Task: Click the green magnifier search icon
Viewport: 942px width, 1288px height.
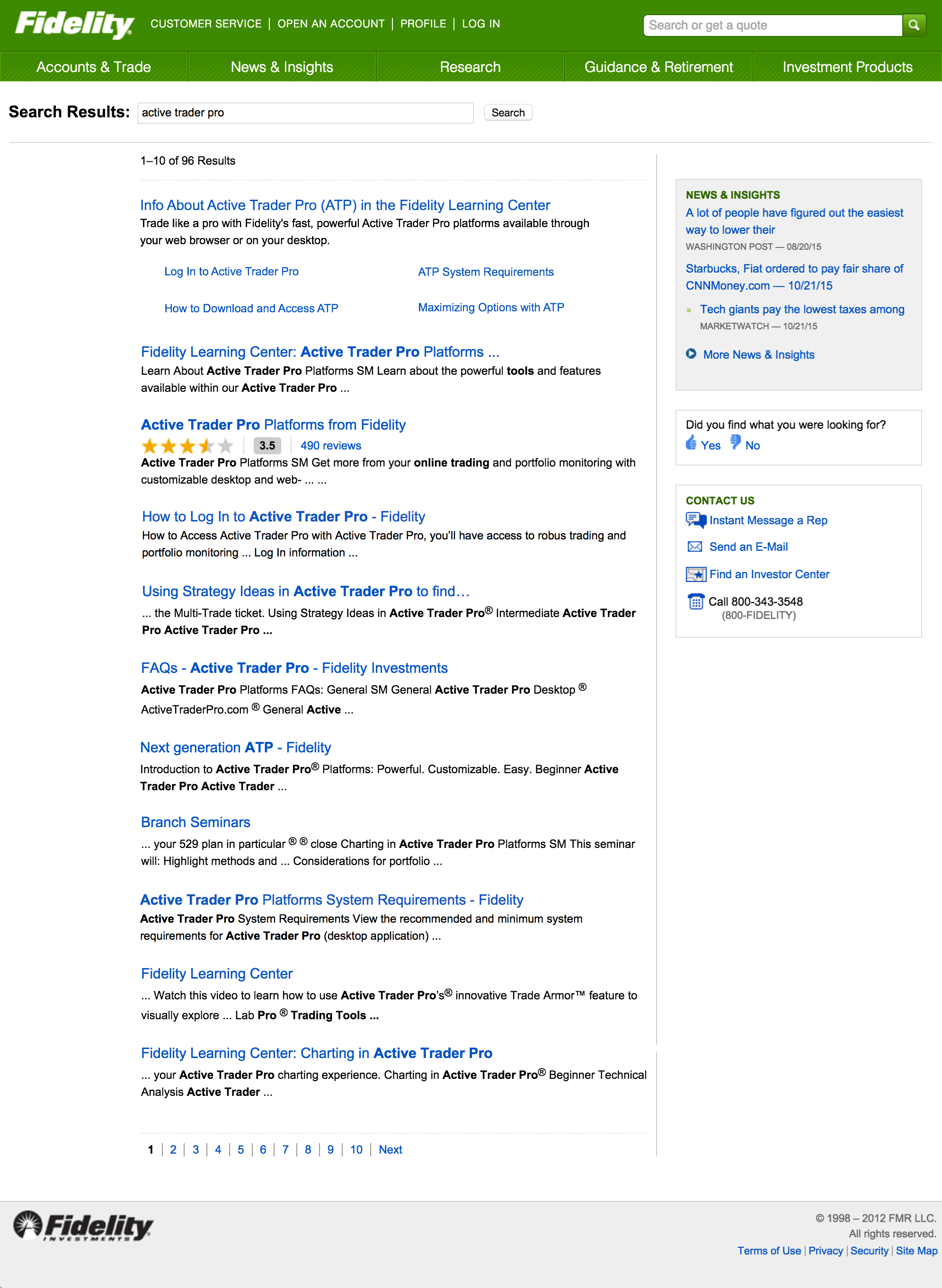Action: [x=914, y=25]
